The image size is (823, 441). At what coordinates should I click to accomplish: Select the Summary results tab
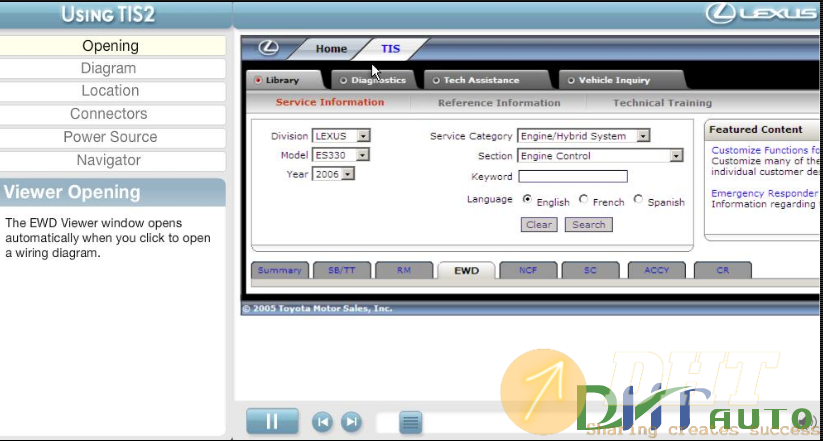point(279,270)
